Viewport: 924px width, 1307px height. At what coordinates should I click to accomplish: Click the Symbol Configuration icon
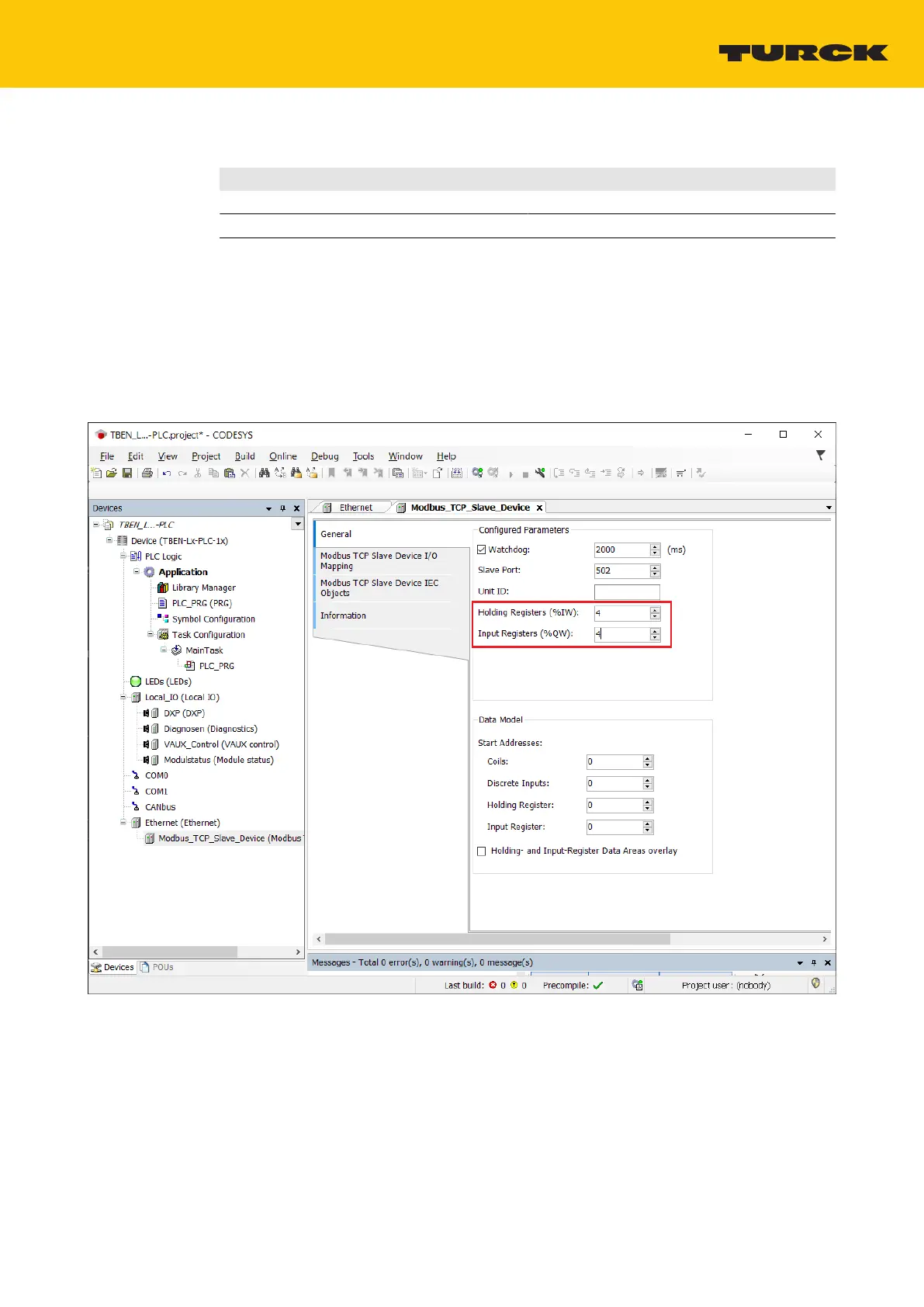coord(163,619)
